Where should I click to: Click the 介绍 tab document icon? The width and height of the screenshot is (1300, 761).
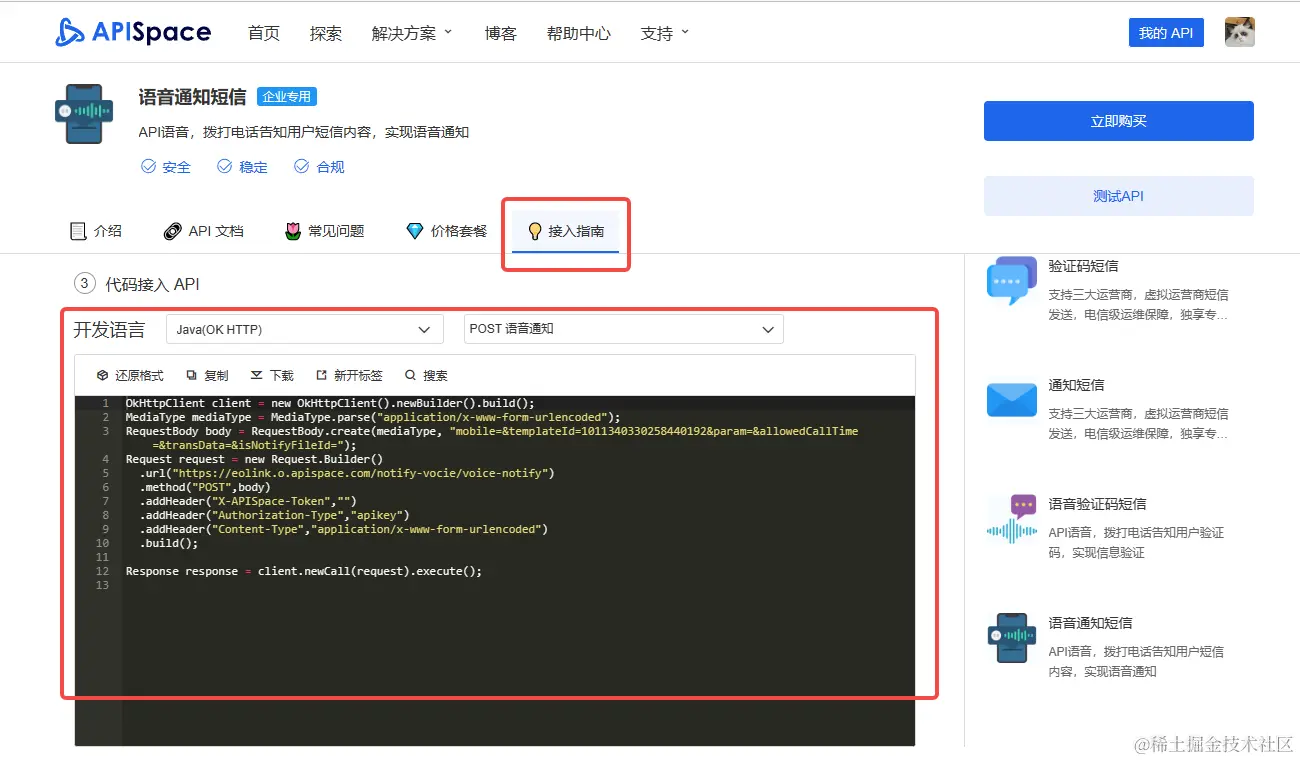tap(78, 231)
